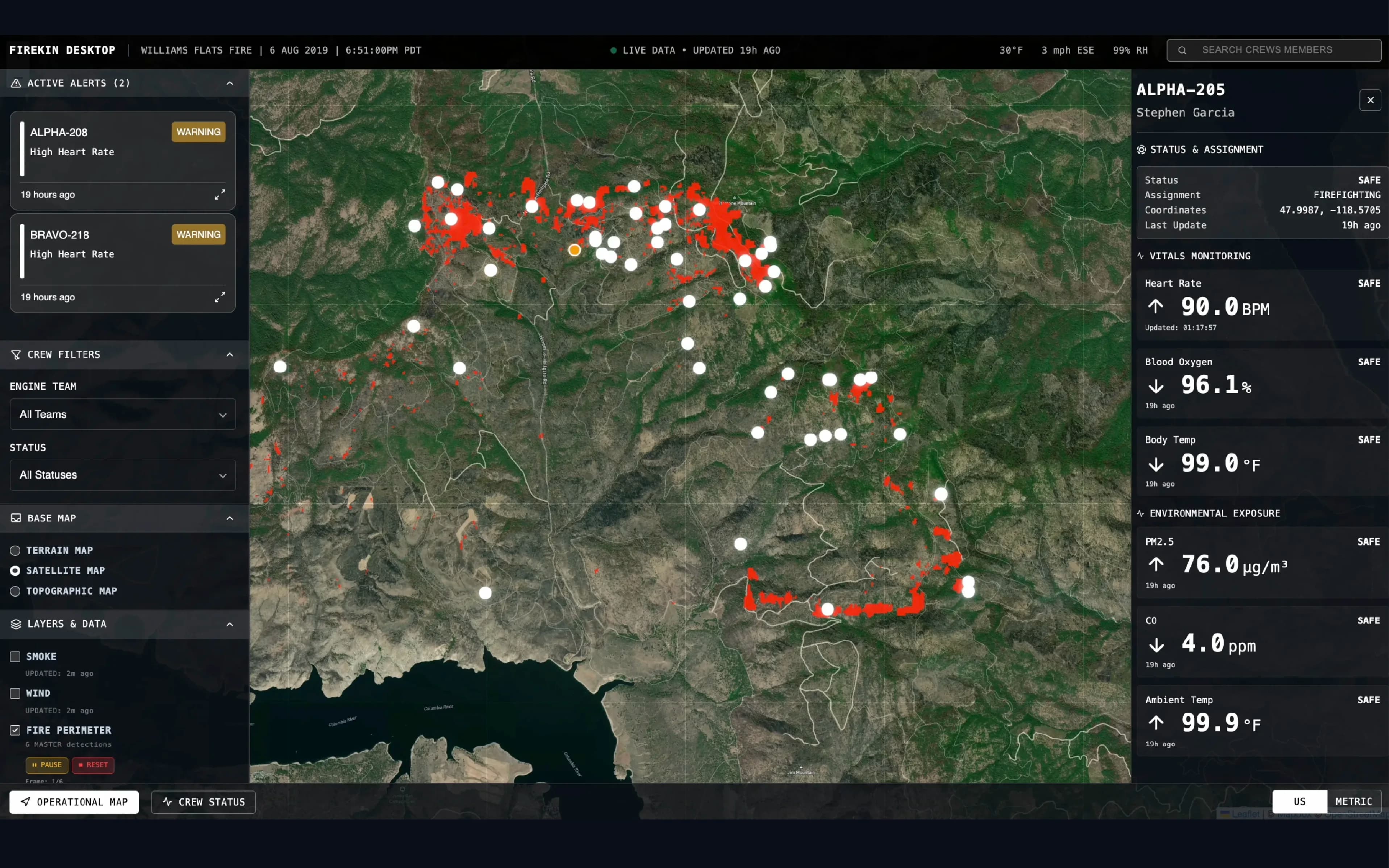Viewport: 1389px width, 868px height.
Task: Open the Engine Team All Teams dropdown
Action: pos(122,414)
